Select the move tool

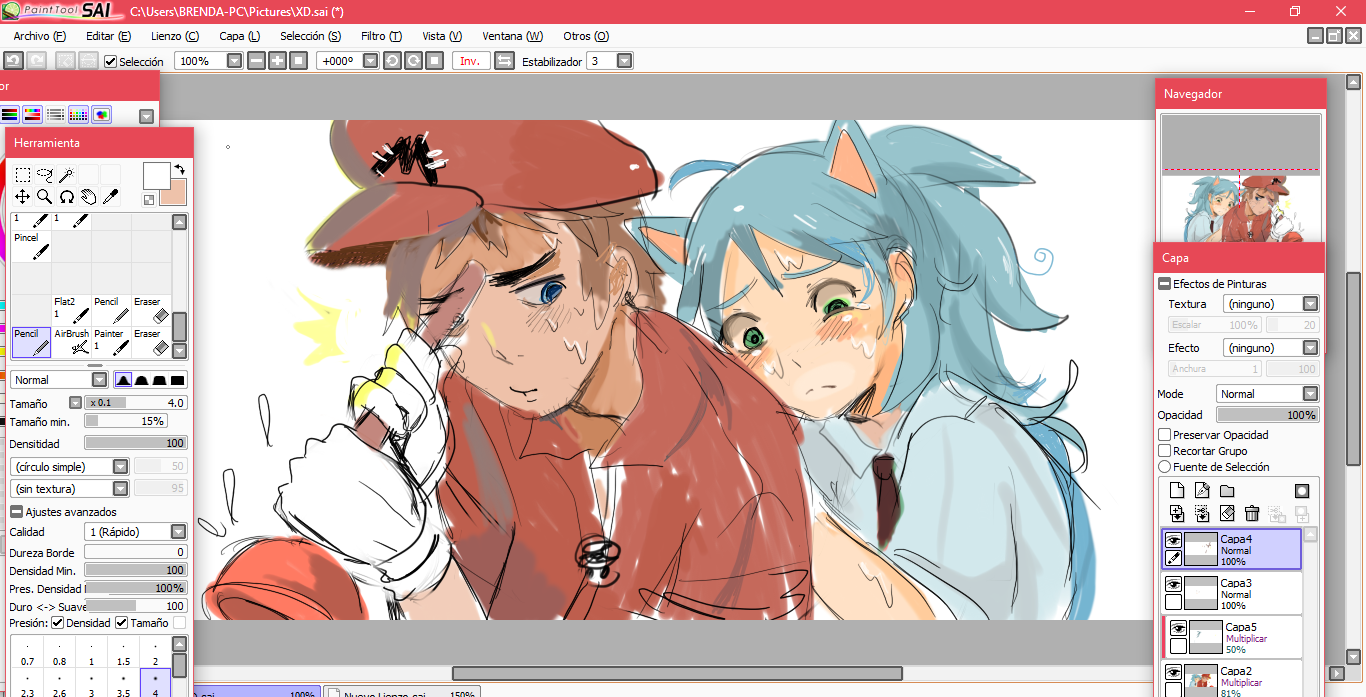click(x=22, y=197)
